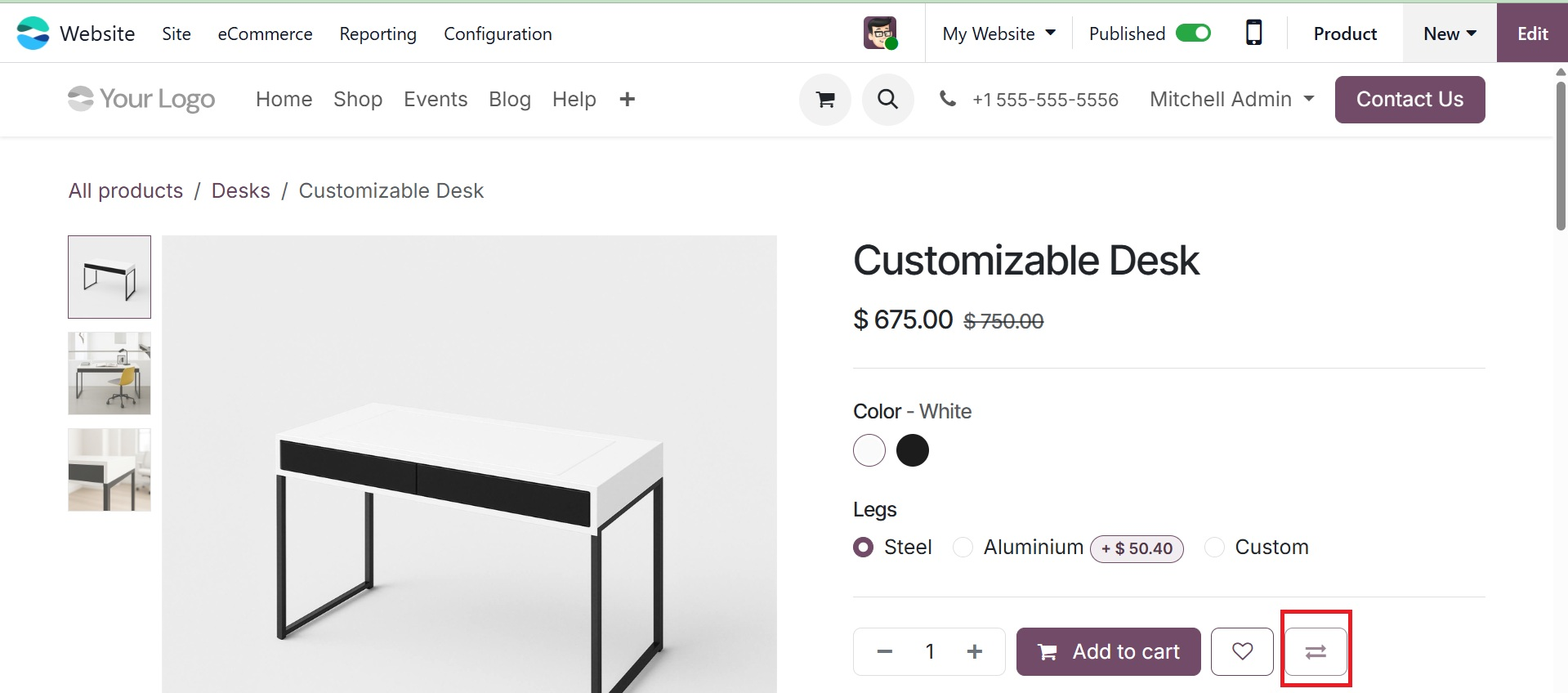Open the user avatar icon

(880, 34)
